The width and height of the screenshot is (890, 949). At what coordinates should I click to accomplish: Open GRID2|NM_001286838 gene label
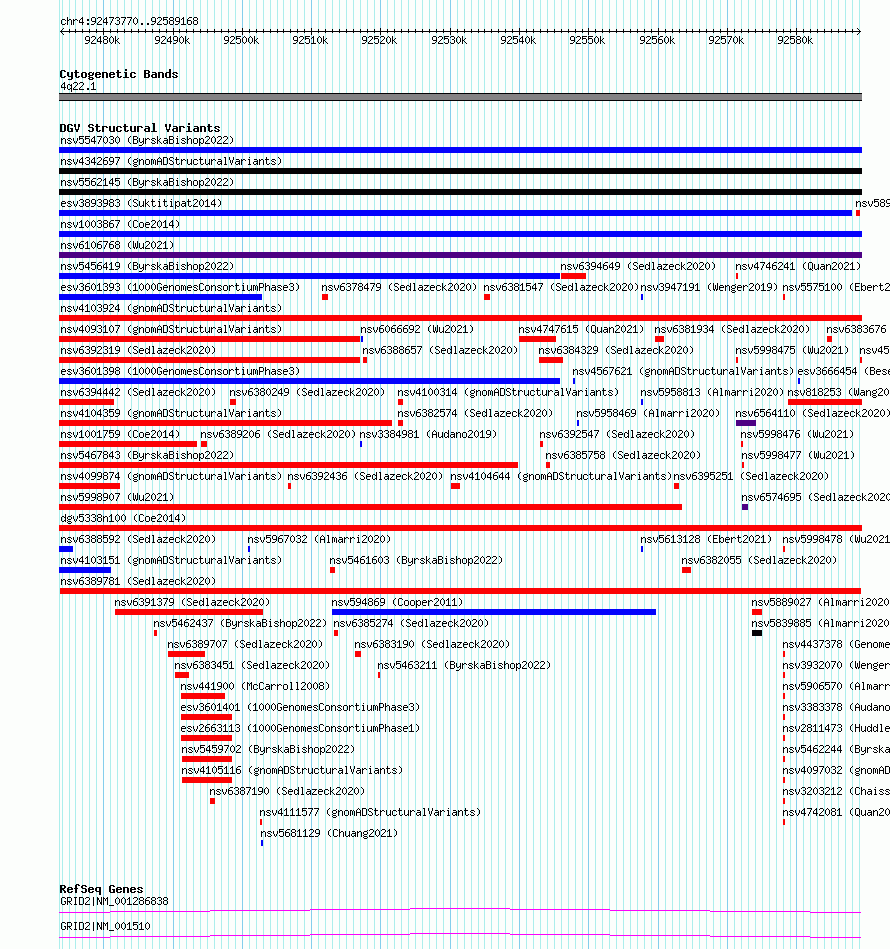pyautogui.click(x=114, y=902)
